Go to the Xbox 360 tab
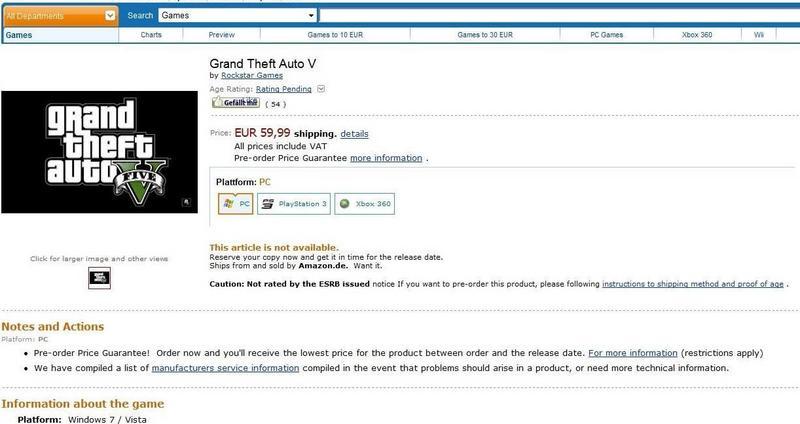 697,35
